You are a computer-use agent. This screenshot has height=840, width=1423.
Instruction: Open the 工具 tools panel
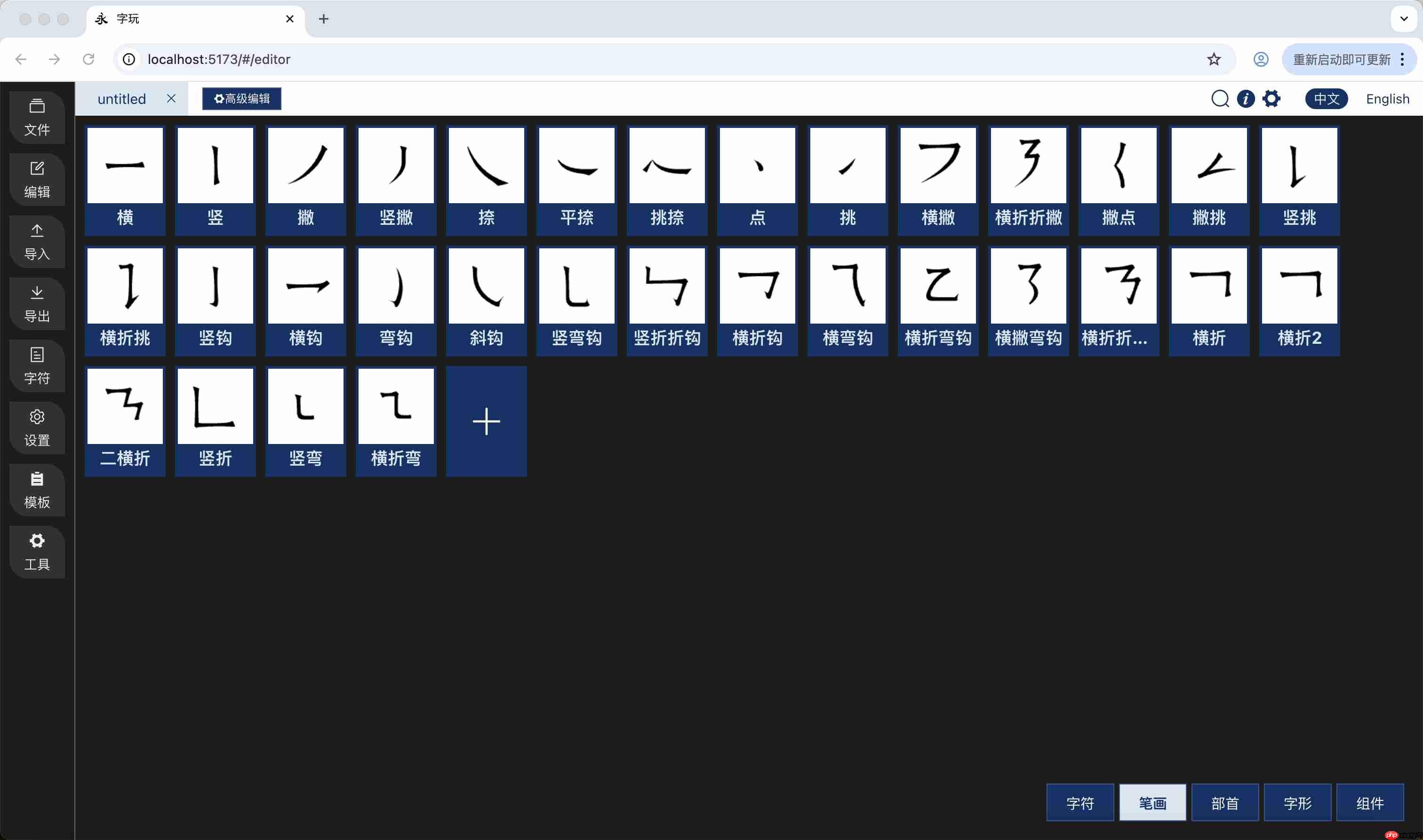point(37,552)
